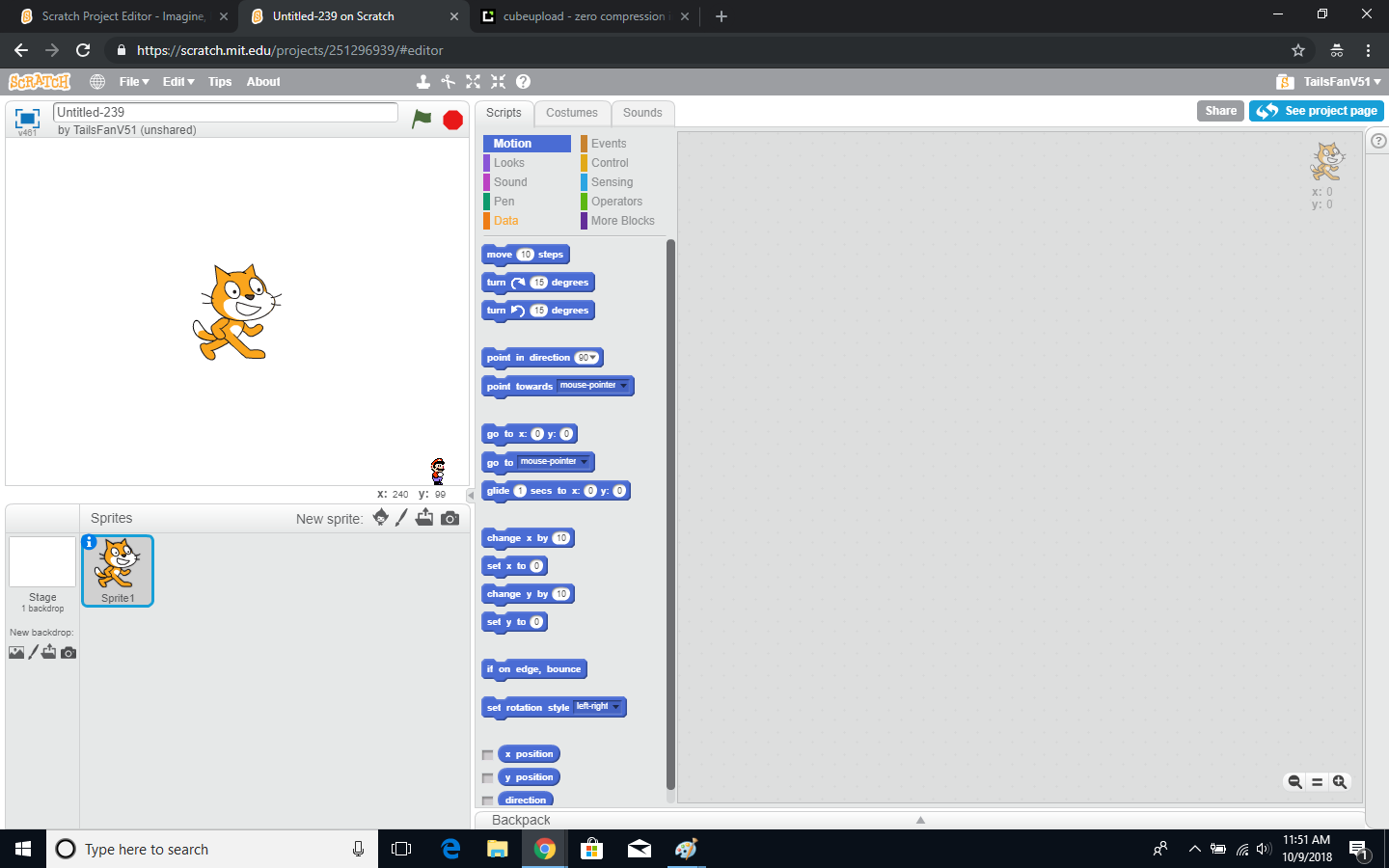The width and height of the screenshot is (1389, 868).
Task: Check the y position monitor box
Action: coord(487,778)
